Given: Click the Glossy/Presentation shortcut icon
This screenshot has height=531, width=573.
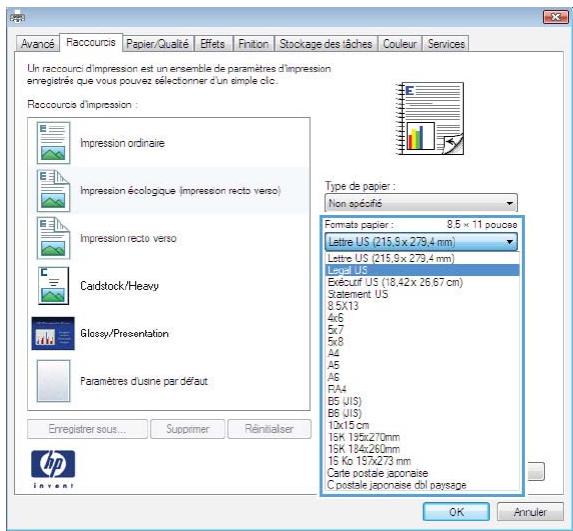Looking at the screenshot, I should (x=53, y=333).
